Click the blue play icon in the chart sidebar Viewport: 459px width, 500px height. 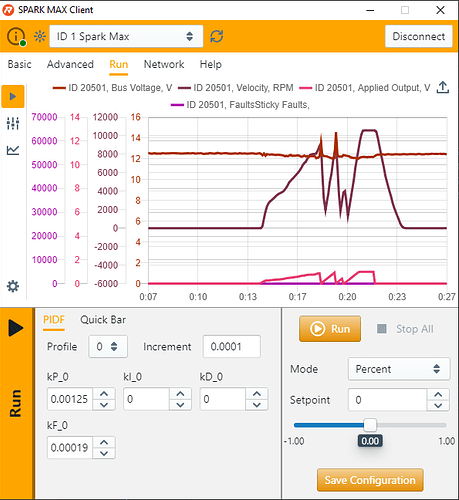[13, 96]
